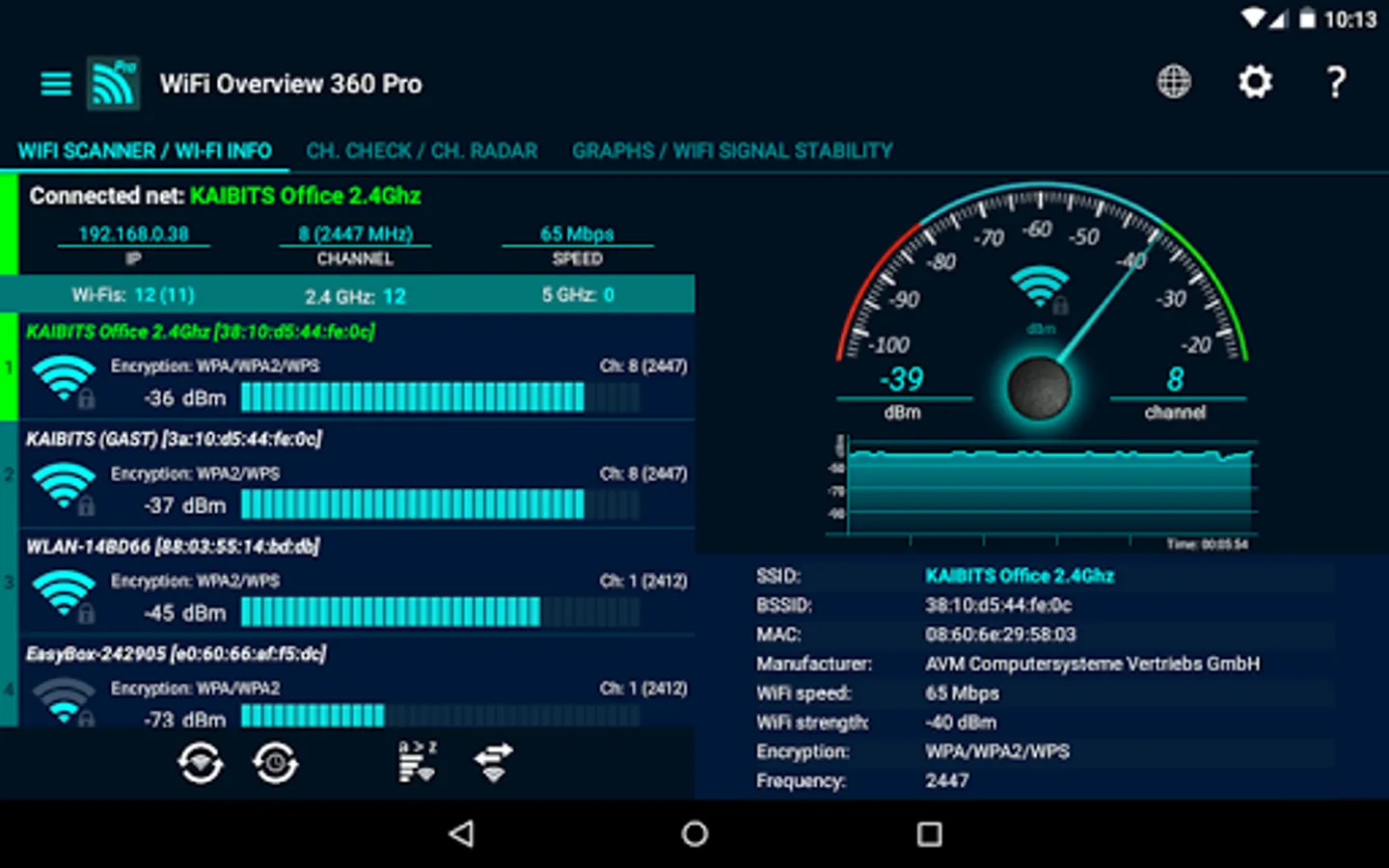Tap the status bar battery icon
The height and width of the screenshot is (868, 1389).
[x=1307, y=18]
